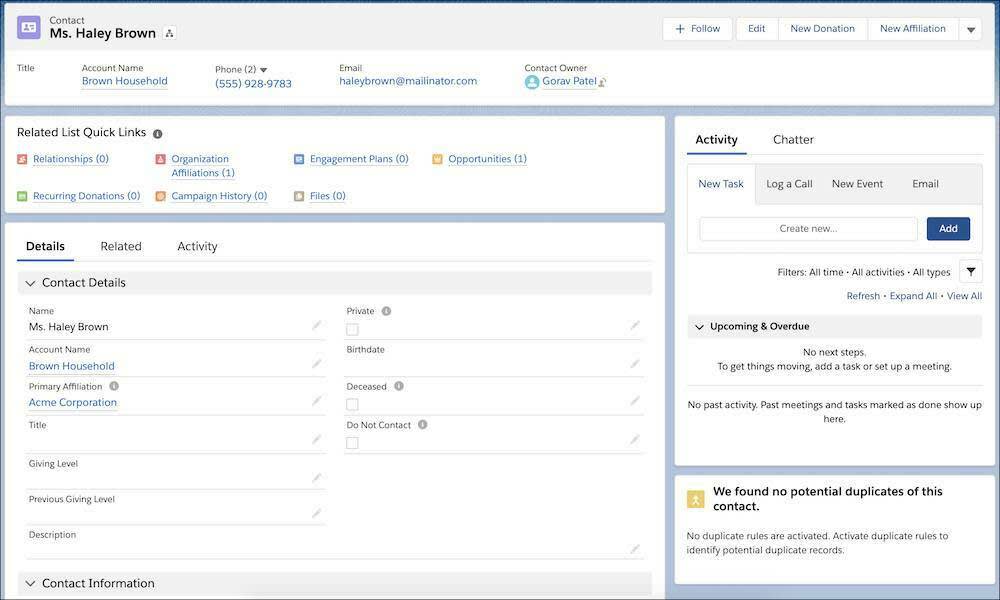Click the pencil icon for Previous Giving Level
This screenshot has width=1000, height=600.
[x=316, y=514]
